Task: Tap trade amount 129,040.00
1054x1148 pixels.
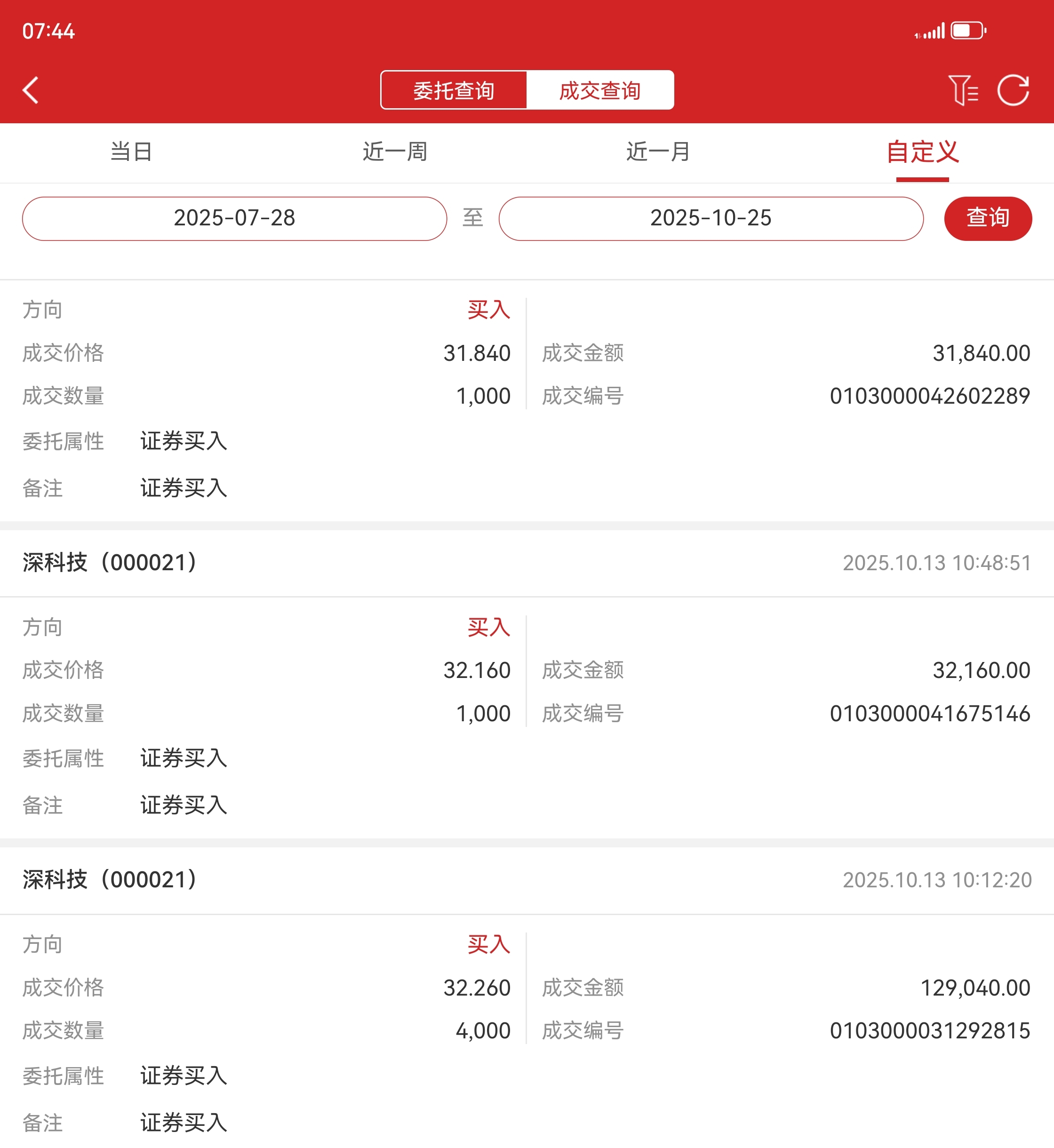Action: coord(975,988)
